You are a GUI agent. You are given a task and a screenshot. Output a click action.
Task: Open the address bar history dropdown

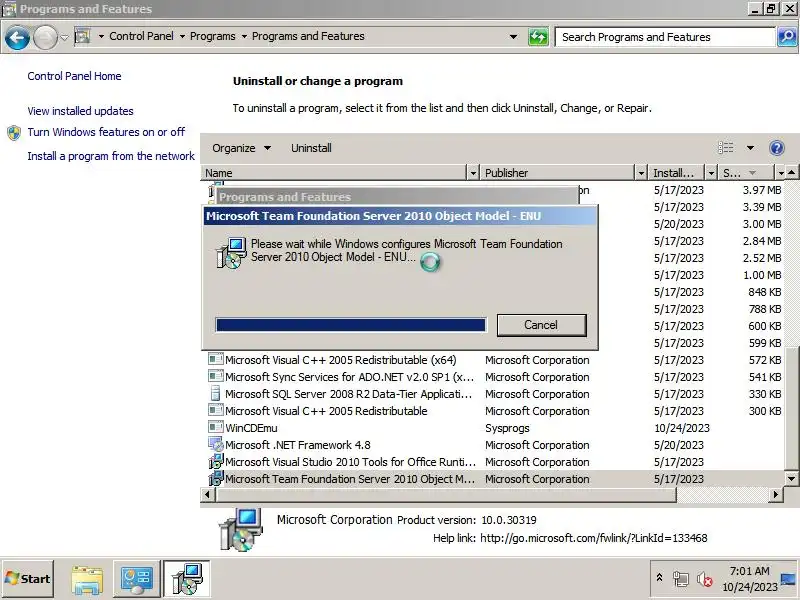[x=514, y=37]
